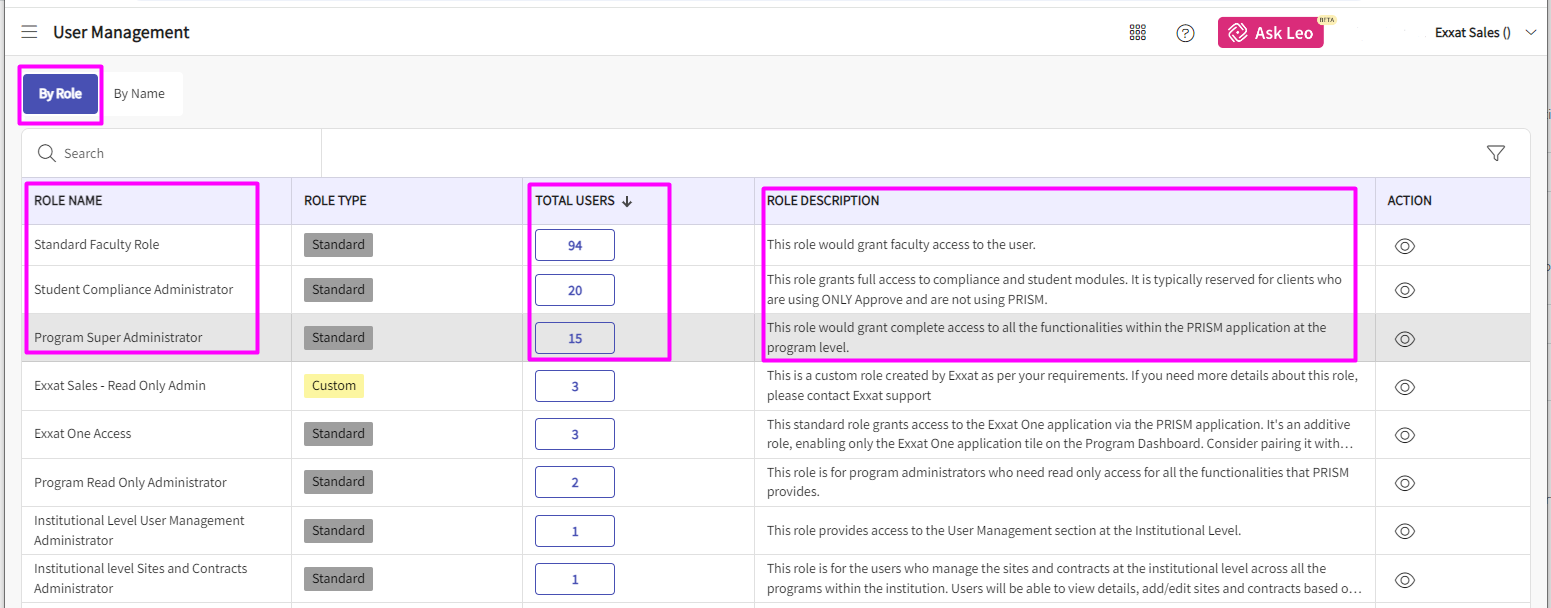The height and width of the screenshot is (608, 1551).
Task: Click eye icon for Exxat One Access
Action: click(x=1404, y=435)
